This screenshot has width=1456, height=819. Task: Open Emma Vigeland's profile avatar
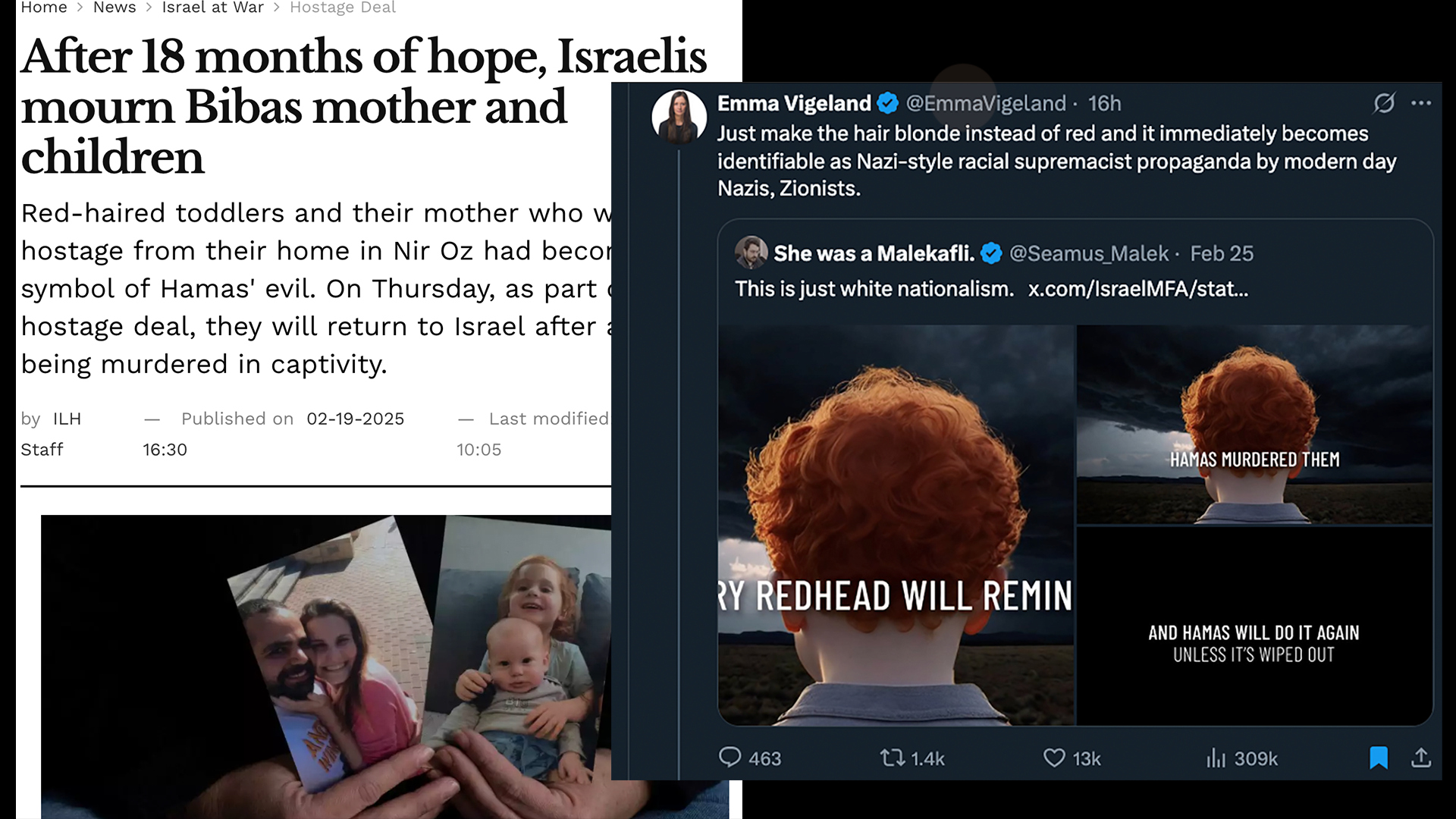679,117
